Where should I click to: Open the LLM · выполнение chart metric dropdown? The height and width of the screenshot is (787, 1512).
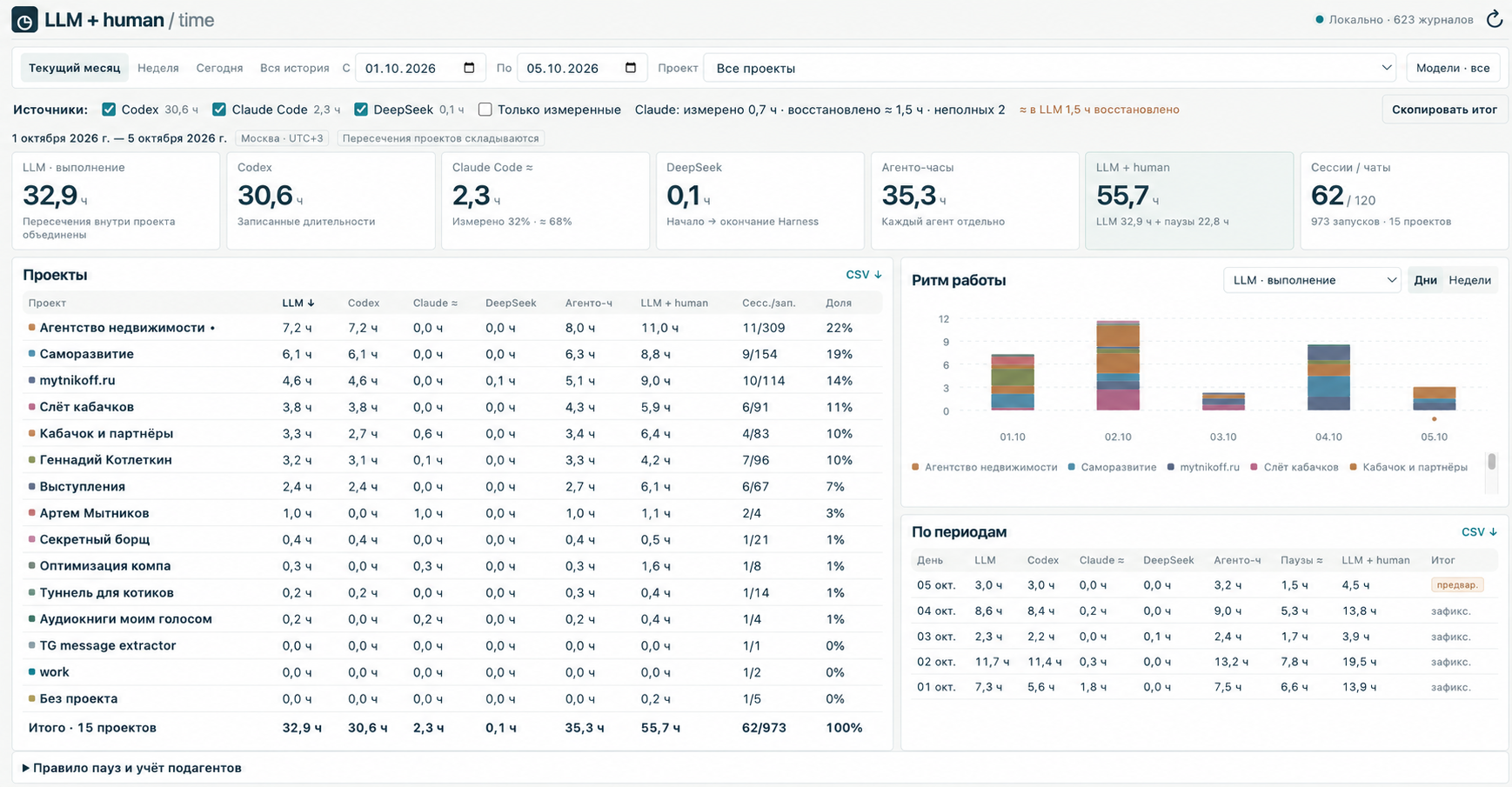[1312, 280]
